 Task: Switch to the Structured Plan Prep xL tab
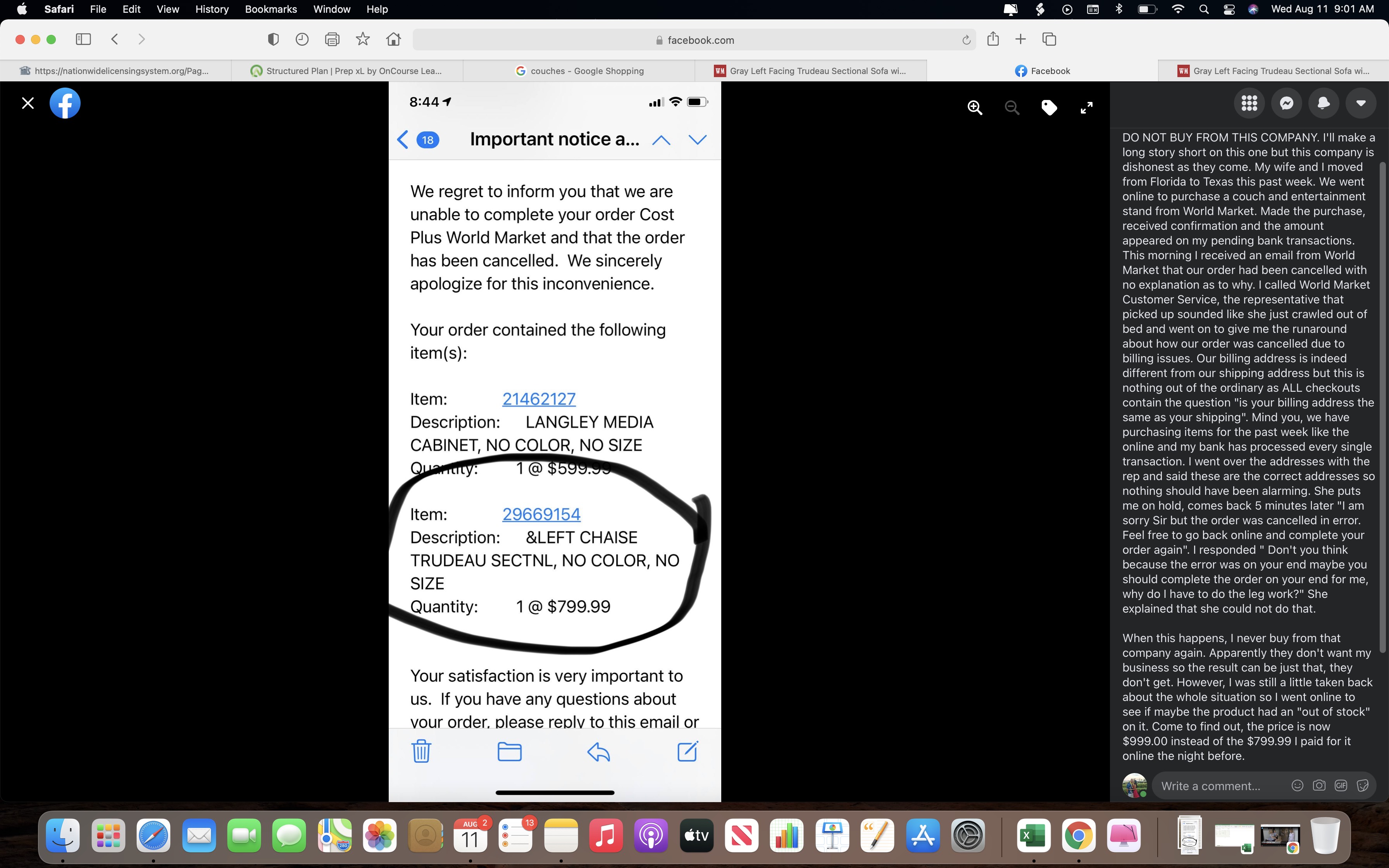click(x=347, y=71)
